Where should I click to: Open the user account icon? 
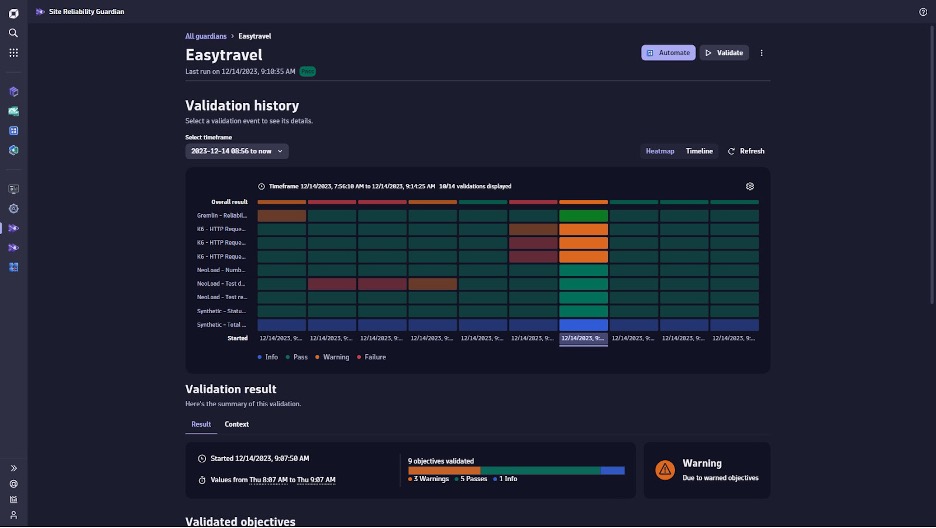13,515
